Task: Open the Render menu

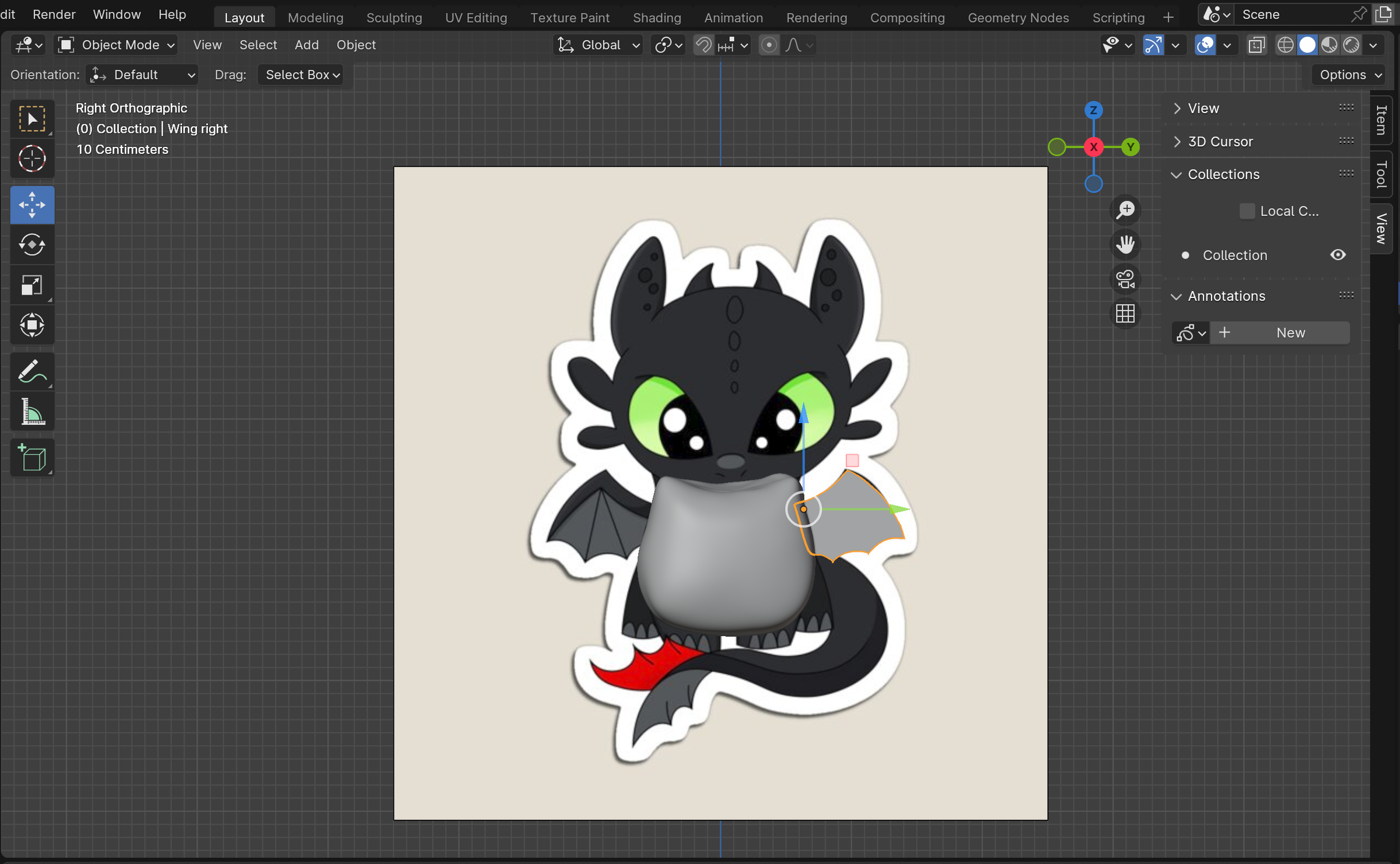Action: [54, 15]
